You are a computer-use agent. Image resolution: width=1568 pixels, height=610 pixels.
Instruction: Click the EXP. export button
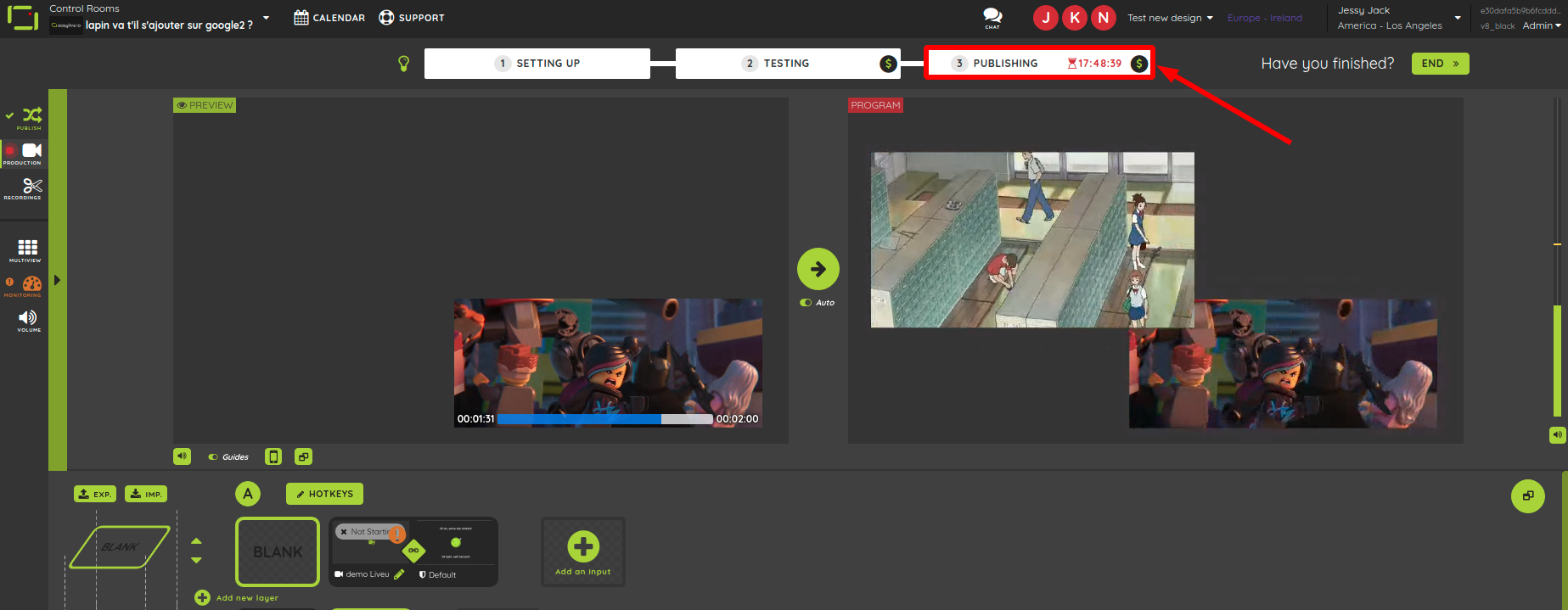pyautogui.click(x=95, y=494)
